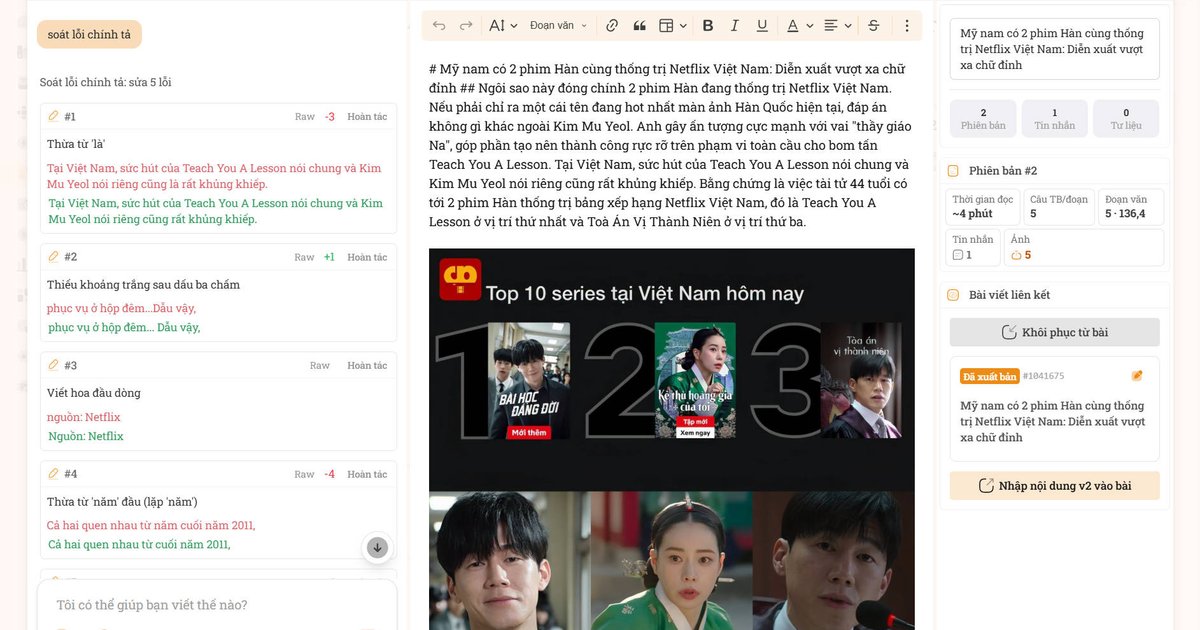Expand the text alignment dropdown arrow
Screen dimensions: 1200x630
coord(847,26)
